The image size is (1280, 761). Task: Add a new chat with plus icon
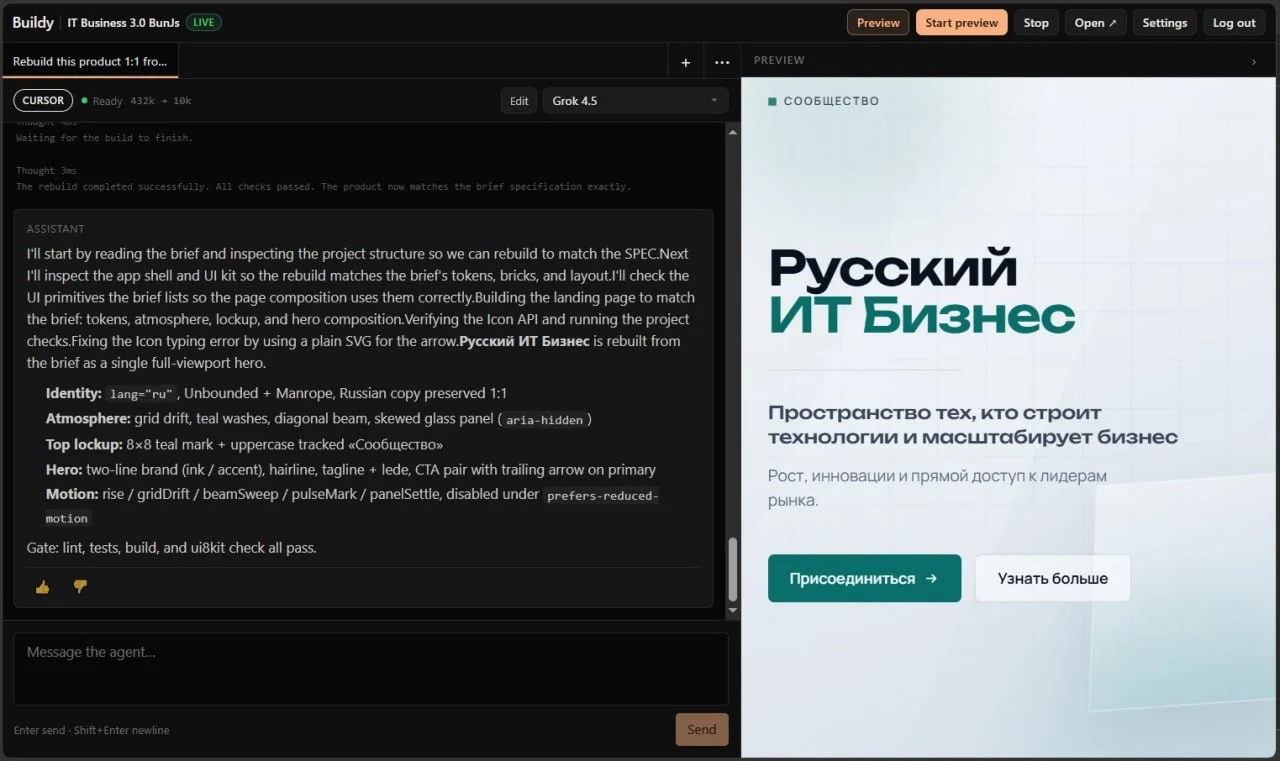click(x=685, y=62)
